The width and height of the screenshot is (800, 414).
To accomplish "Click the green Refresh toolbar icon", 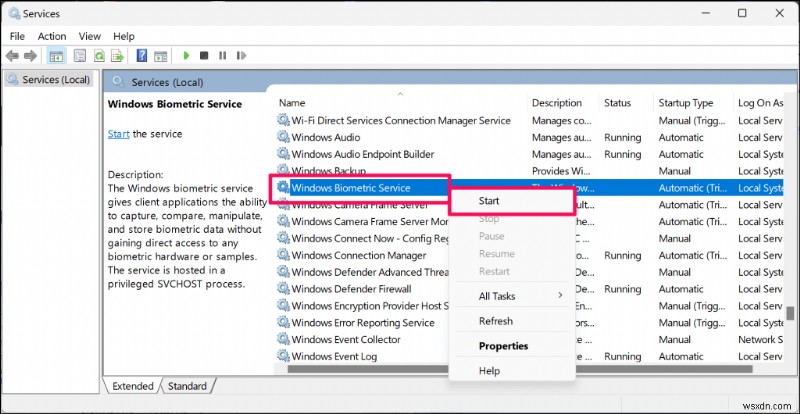I will tap(99, 56).
